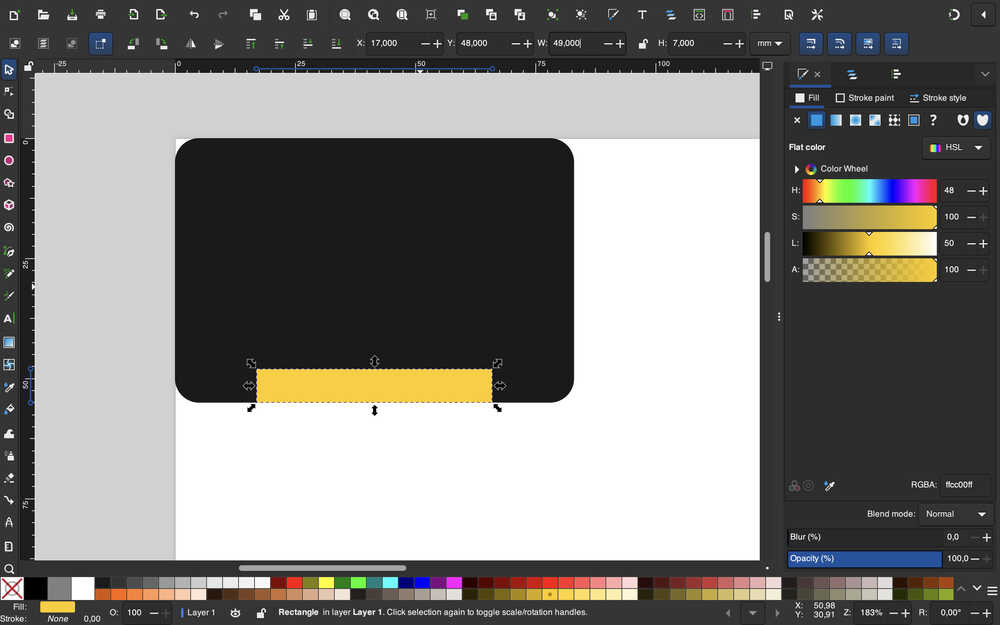This screenshot has height=625, width=1000.
Task: Open the Text and Font dialog icon
Action: [642, 15]
